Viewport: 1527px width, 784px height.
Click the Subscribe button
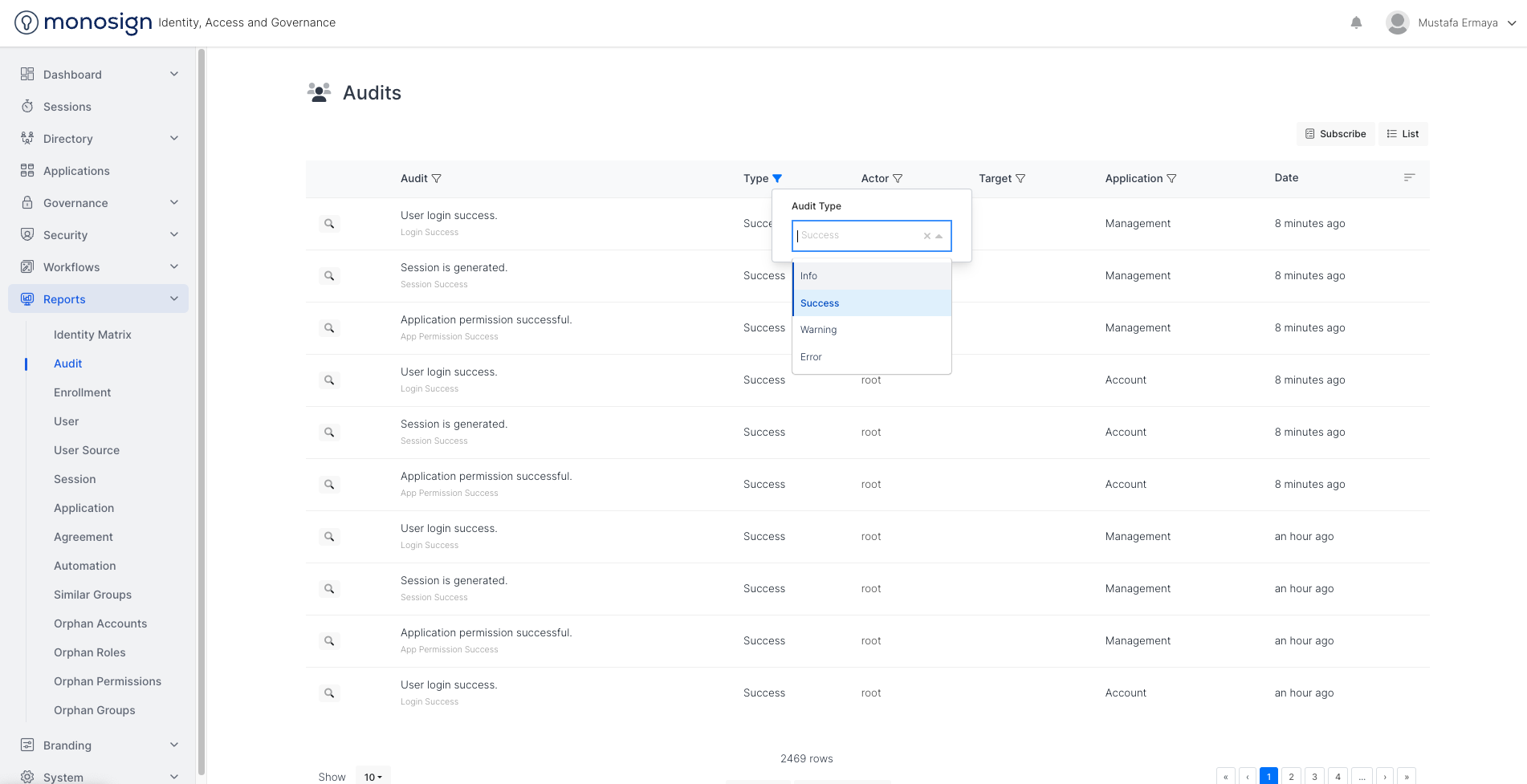(x=1335, y=134)
